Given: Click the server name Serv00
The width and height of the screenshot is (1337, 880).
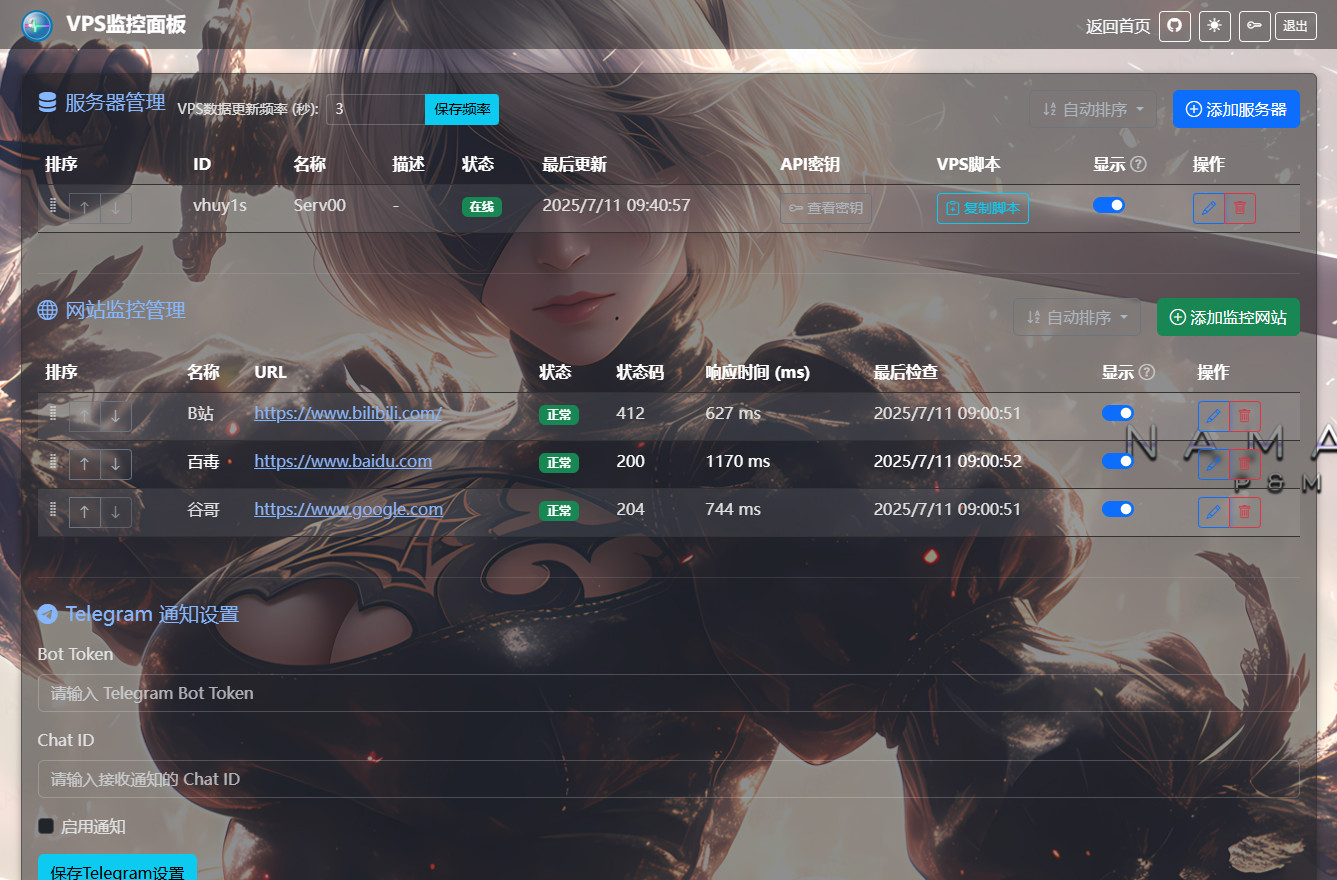Looking at the screenshot, I should click(x=320, y=205).
